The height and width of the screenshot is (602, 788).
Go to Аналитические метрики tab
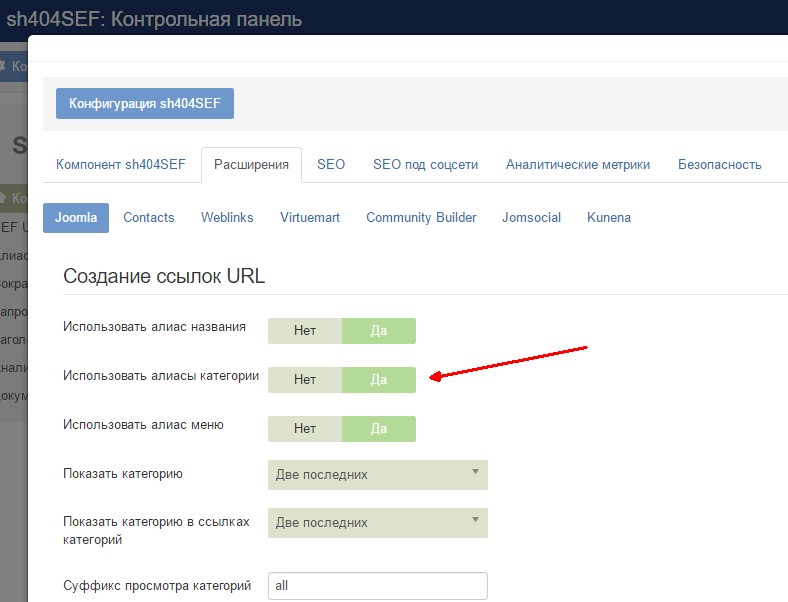(x=578, y=165)
